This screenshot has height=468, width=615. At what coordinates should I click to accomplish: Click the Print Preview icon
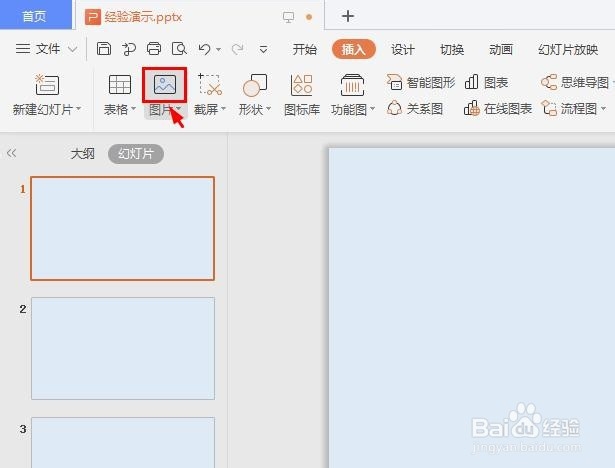coord(179,49)
